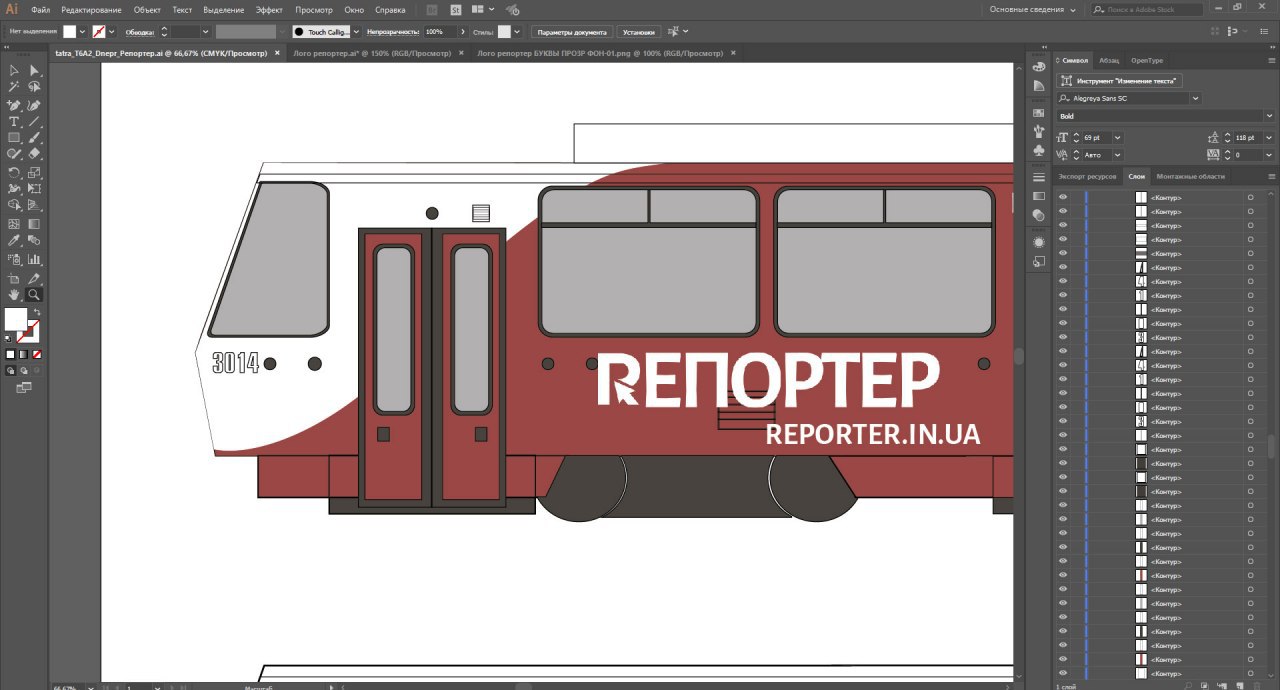
Task: Select the Lasso tool
Action: [34, 87]
